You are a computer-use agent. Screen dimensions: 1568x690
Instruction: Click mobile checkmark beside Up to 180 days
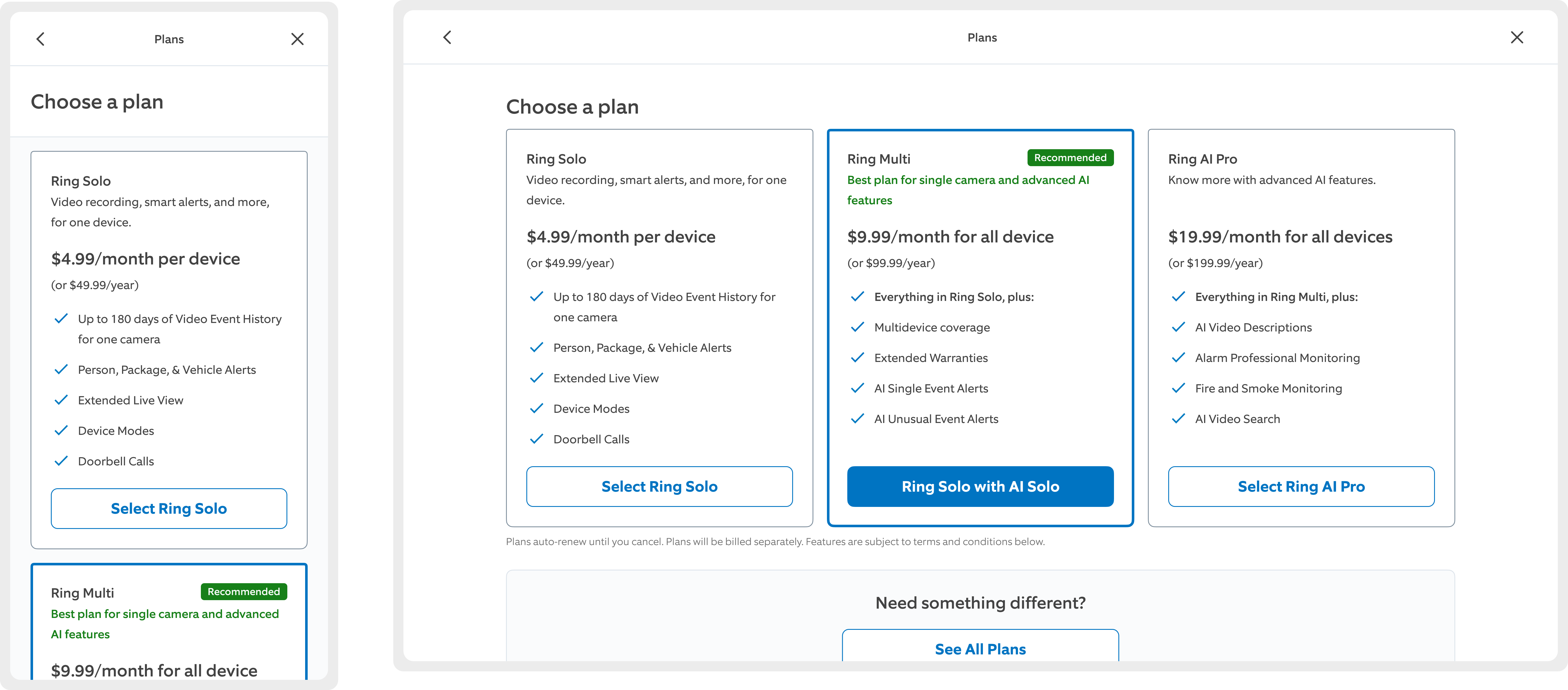(x=61, y=318)
